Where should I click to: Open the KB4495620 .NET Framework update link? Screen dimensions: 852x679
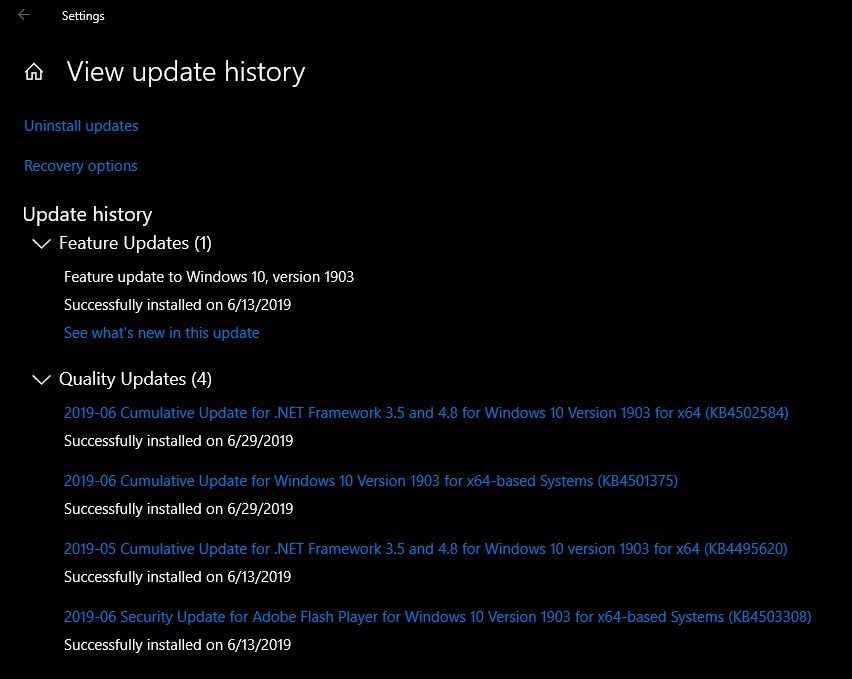coord(425,549)
